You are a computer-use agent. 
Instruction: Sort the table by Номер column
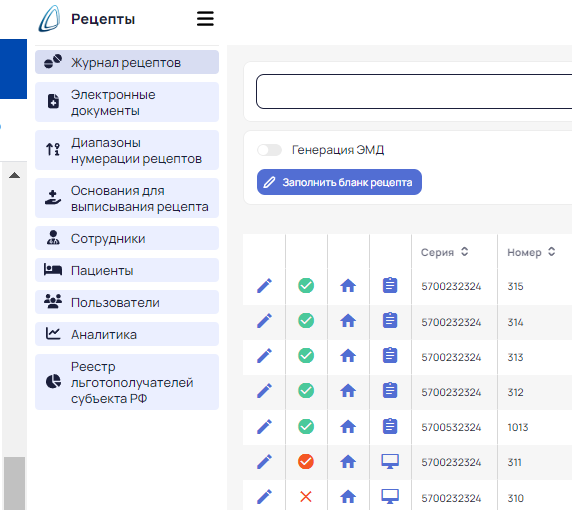point(531,252)
